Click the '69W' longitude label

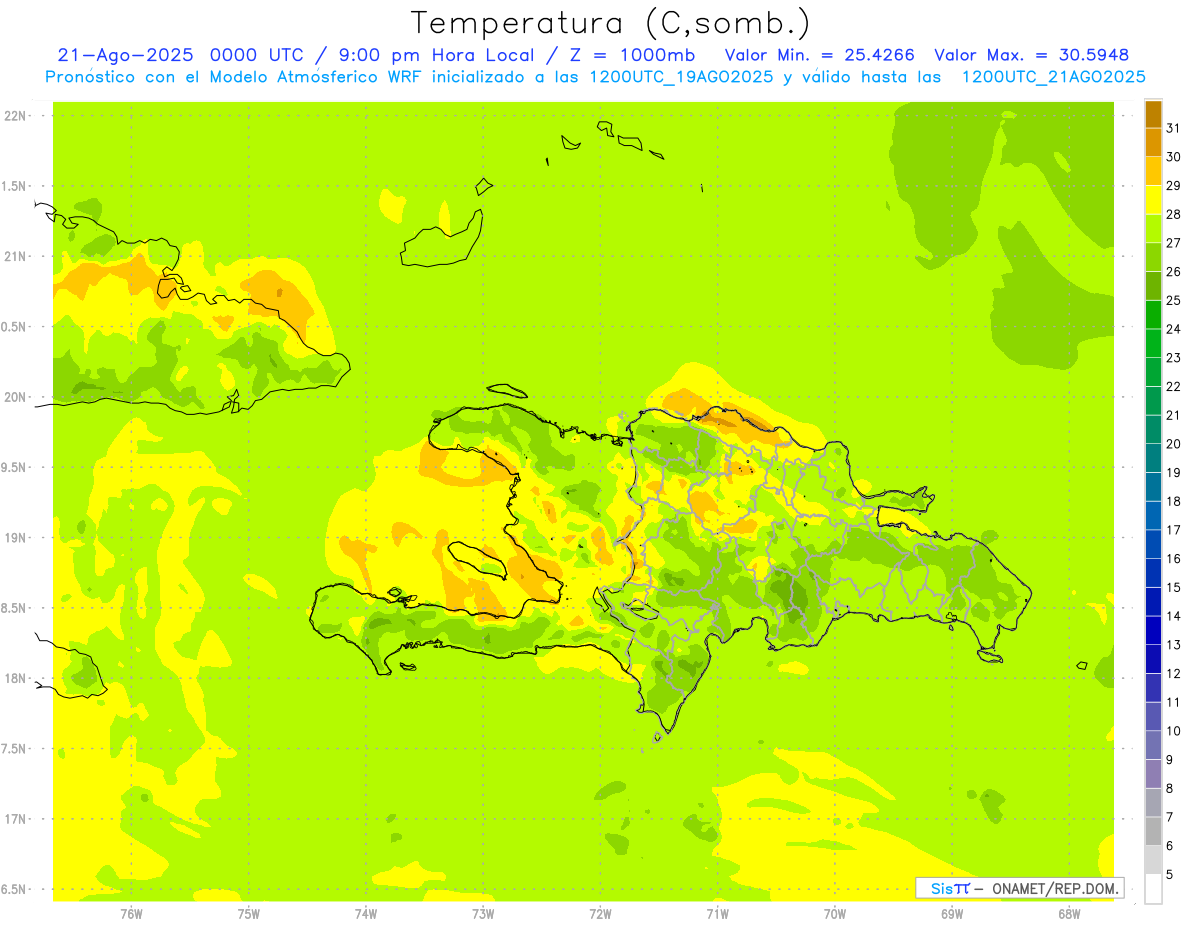click(952, 914)
